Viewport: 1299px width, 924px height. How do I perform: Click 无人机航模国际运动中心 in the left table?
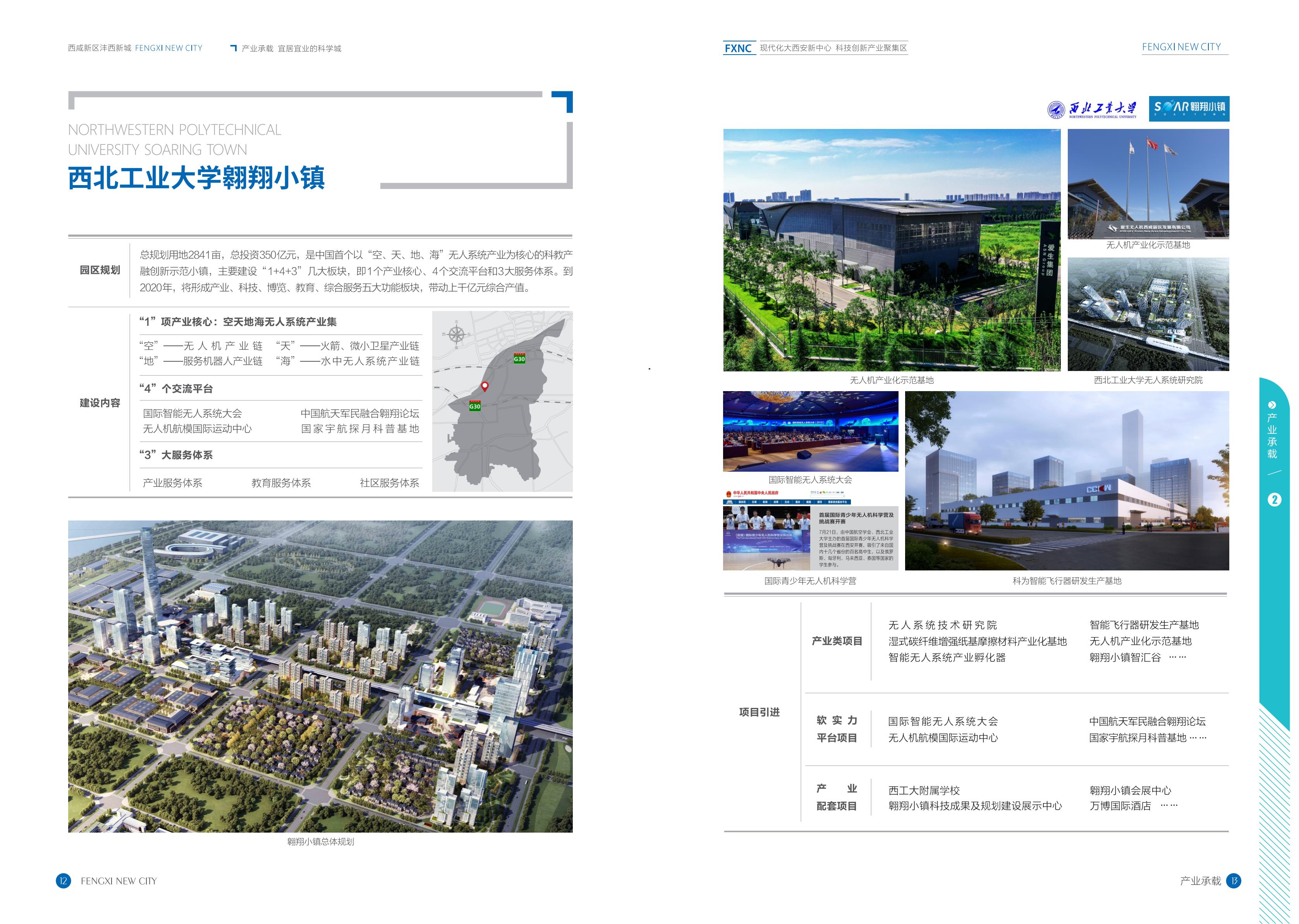(197, 429)
